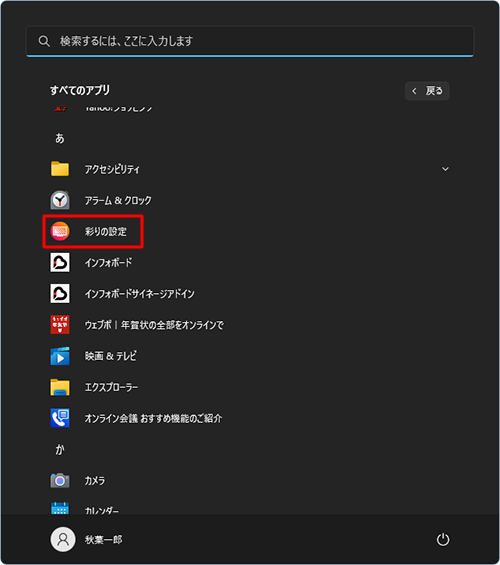The width and height of the screenshot is (500, 565).
Task: Open インフォボードサイネージアドイン label
Action: coord(139,294)
